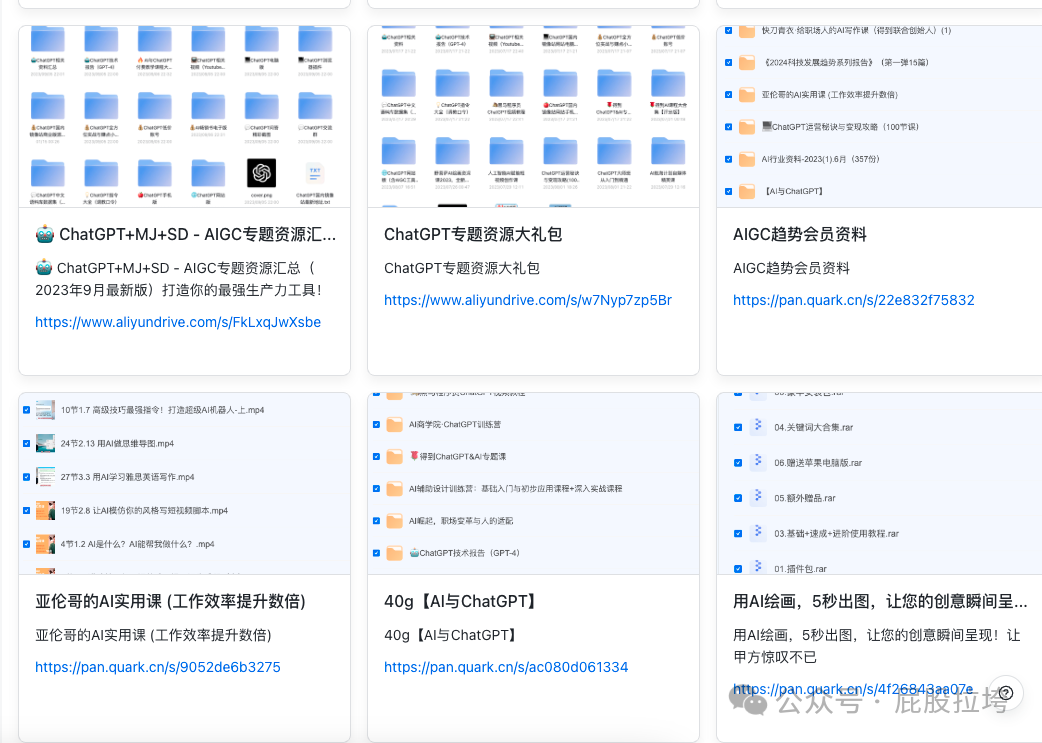This screenshot has width=1042, height=743.
Task: Click the 亚伦哥的AI实用课 bold card title
Action: pyautogui.click(x=170, y=601)
